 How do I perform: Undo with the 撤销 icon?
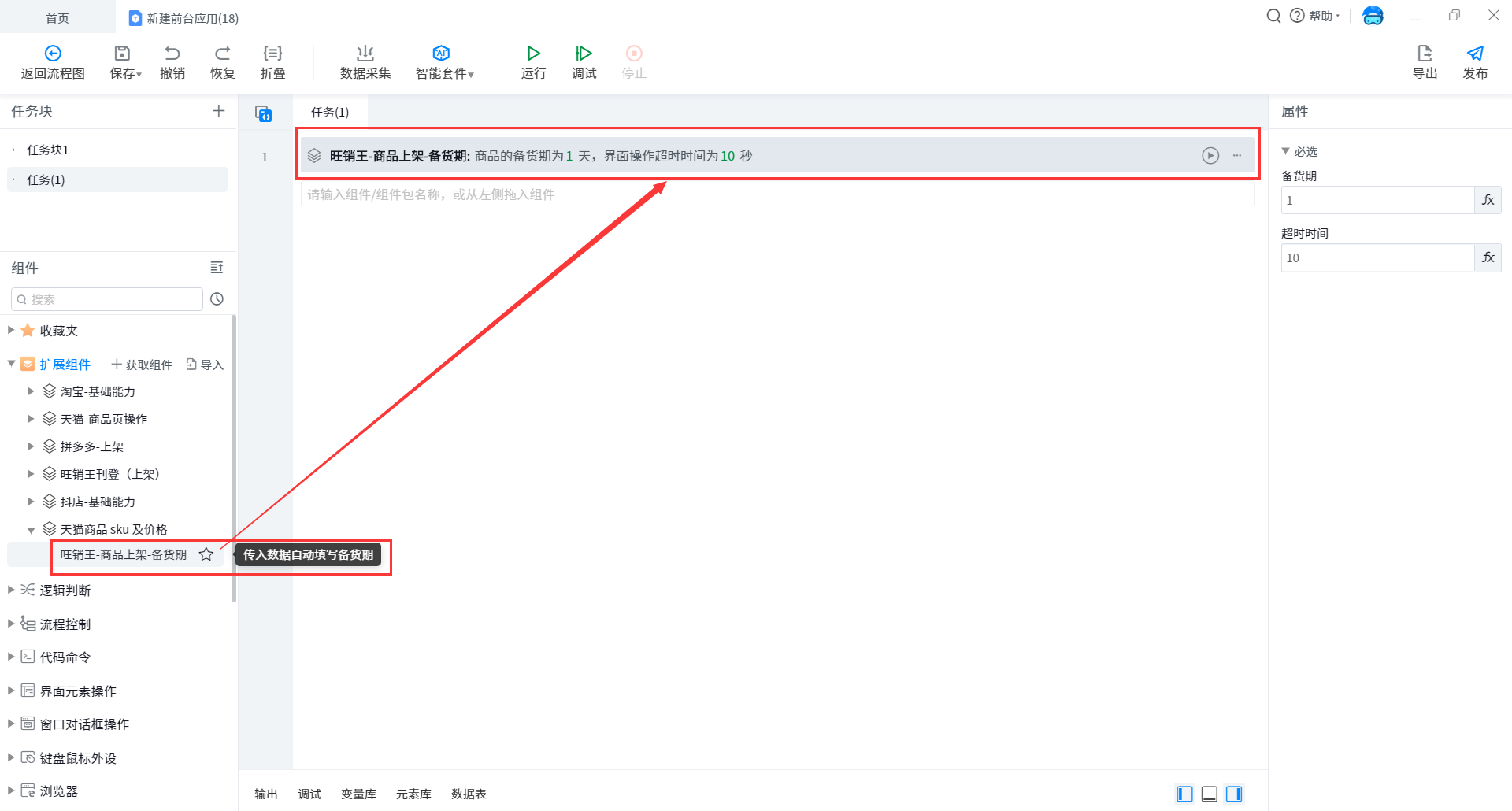coord(172,54)
